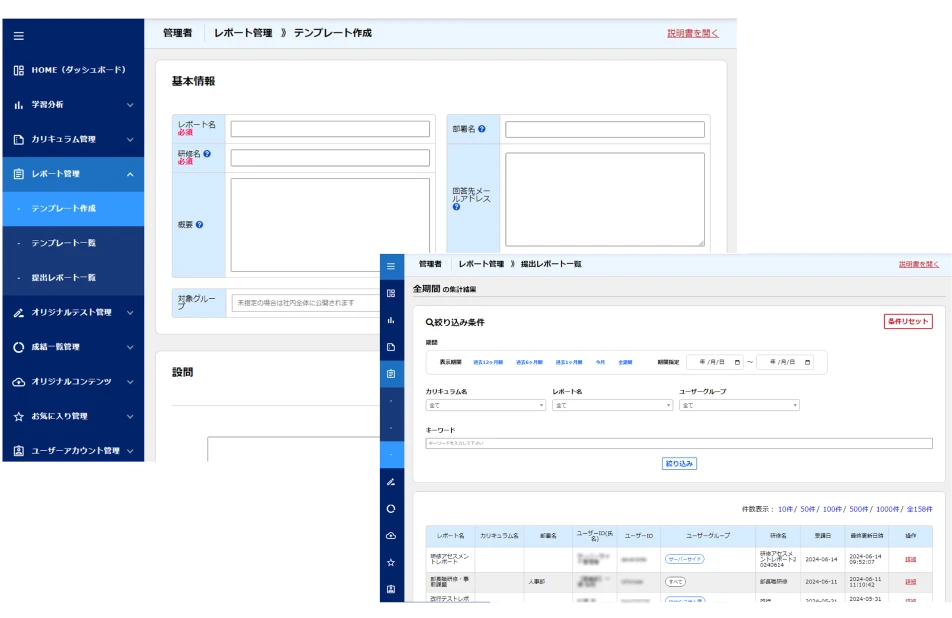Collapse the レポート管理 sidebar section
The image size is (952, 618).
point(130,174)
